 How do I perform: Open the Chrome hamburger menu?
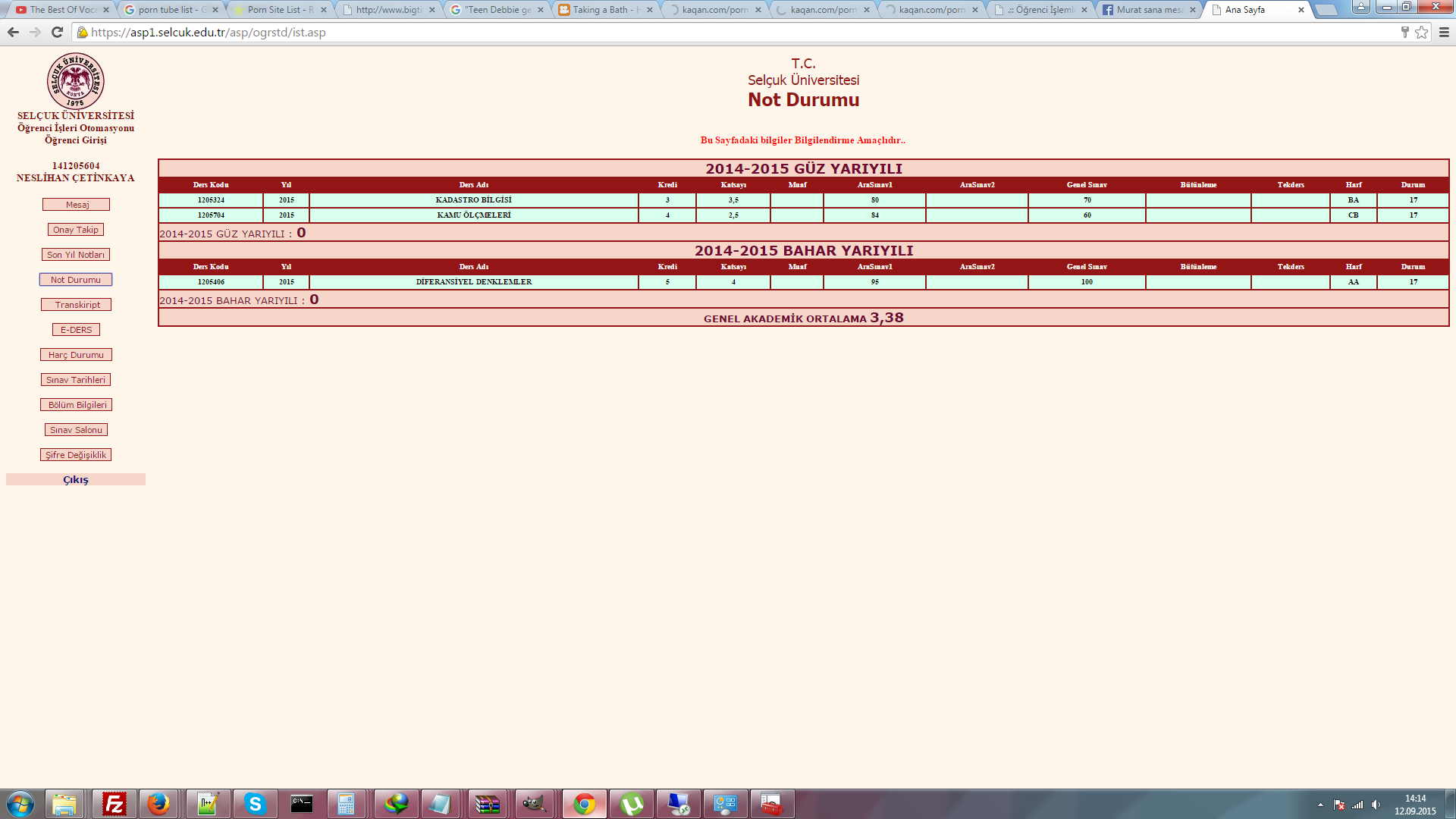point(1444,32)
